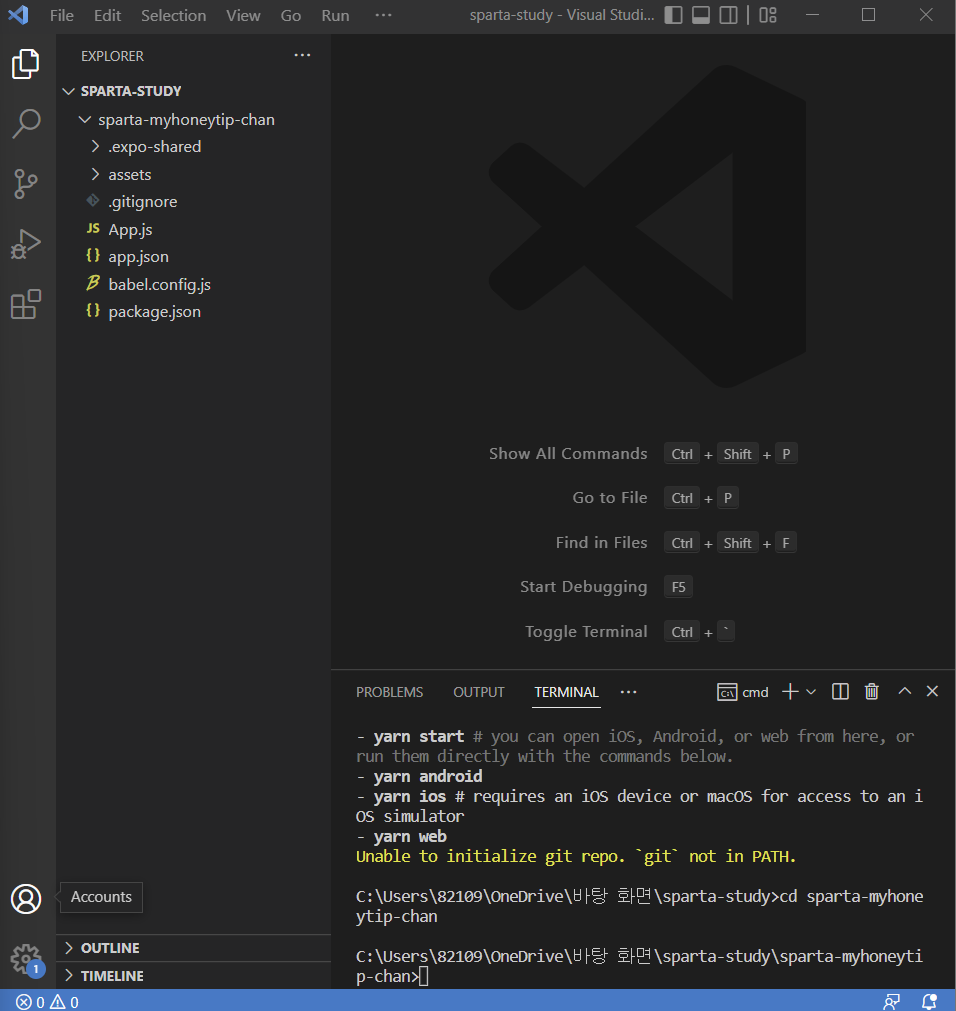Screen dimensions: 956x1011
Task: Open the Go menu
Action: click(291, 15)
